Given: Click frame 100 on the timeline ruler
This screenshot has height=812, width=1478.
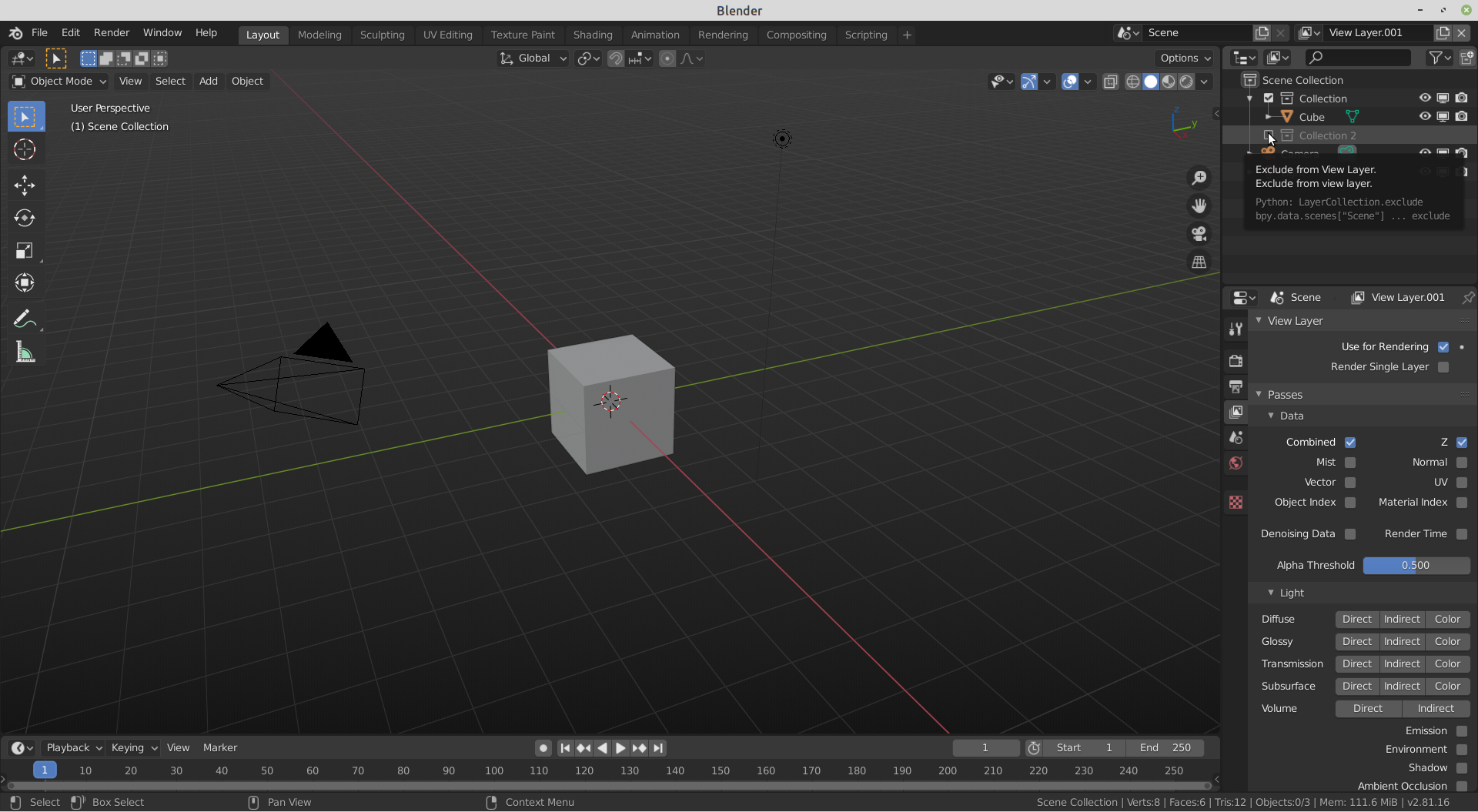Looking at the screenshot, I should [x=493, y=770].
